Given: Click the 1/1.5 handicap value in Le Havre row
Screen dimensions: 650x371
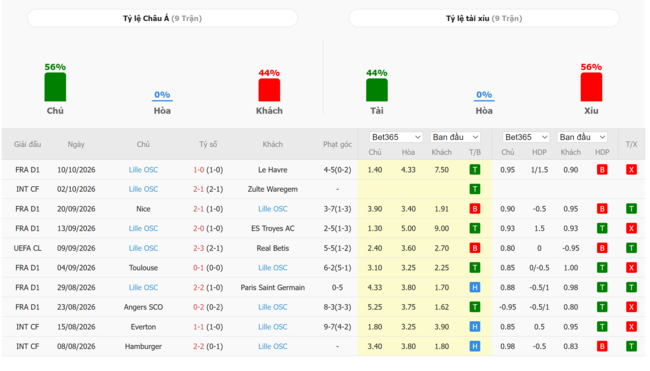Looking at the screenshot, I should [539, 170].
